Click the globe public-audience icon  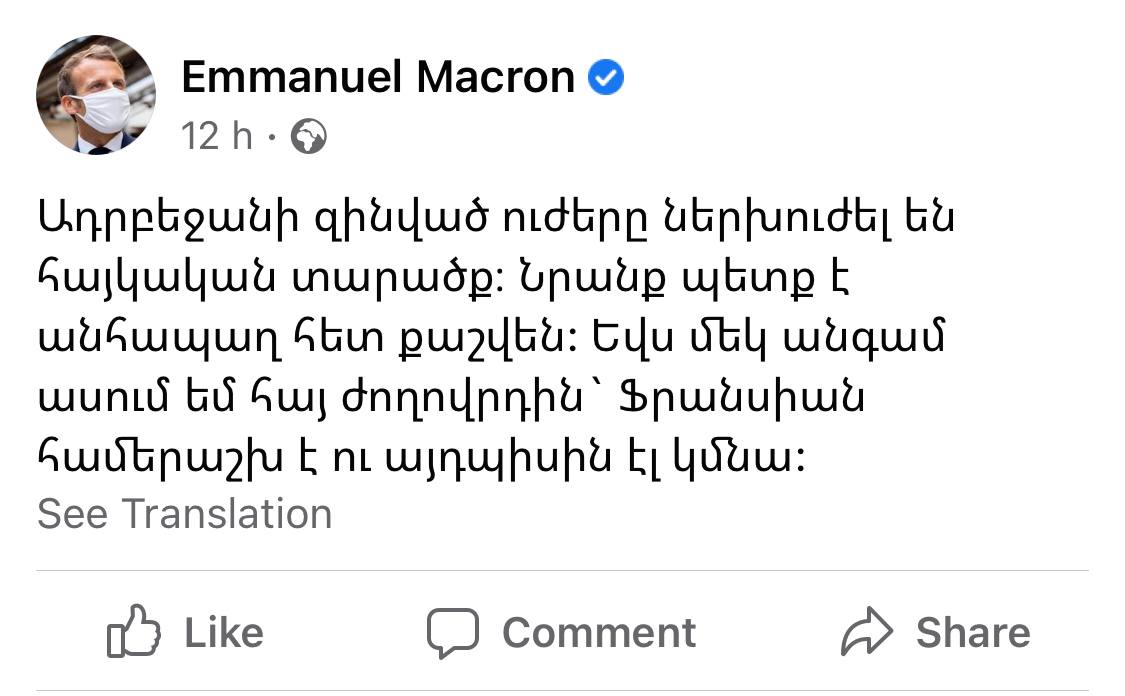[x=308, y=137]
